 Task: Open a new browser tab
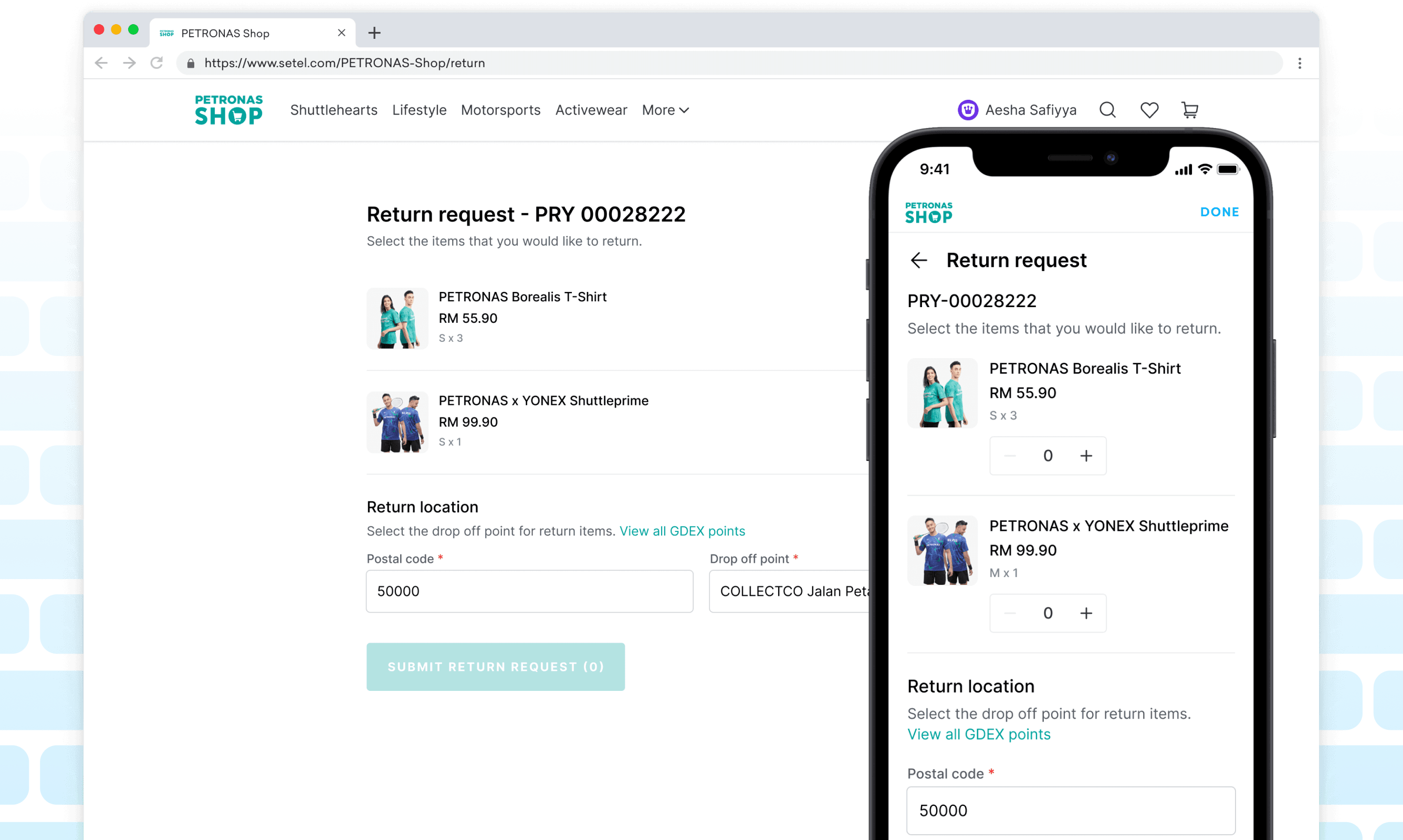click(374, 33)
